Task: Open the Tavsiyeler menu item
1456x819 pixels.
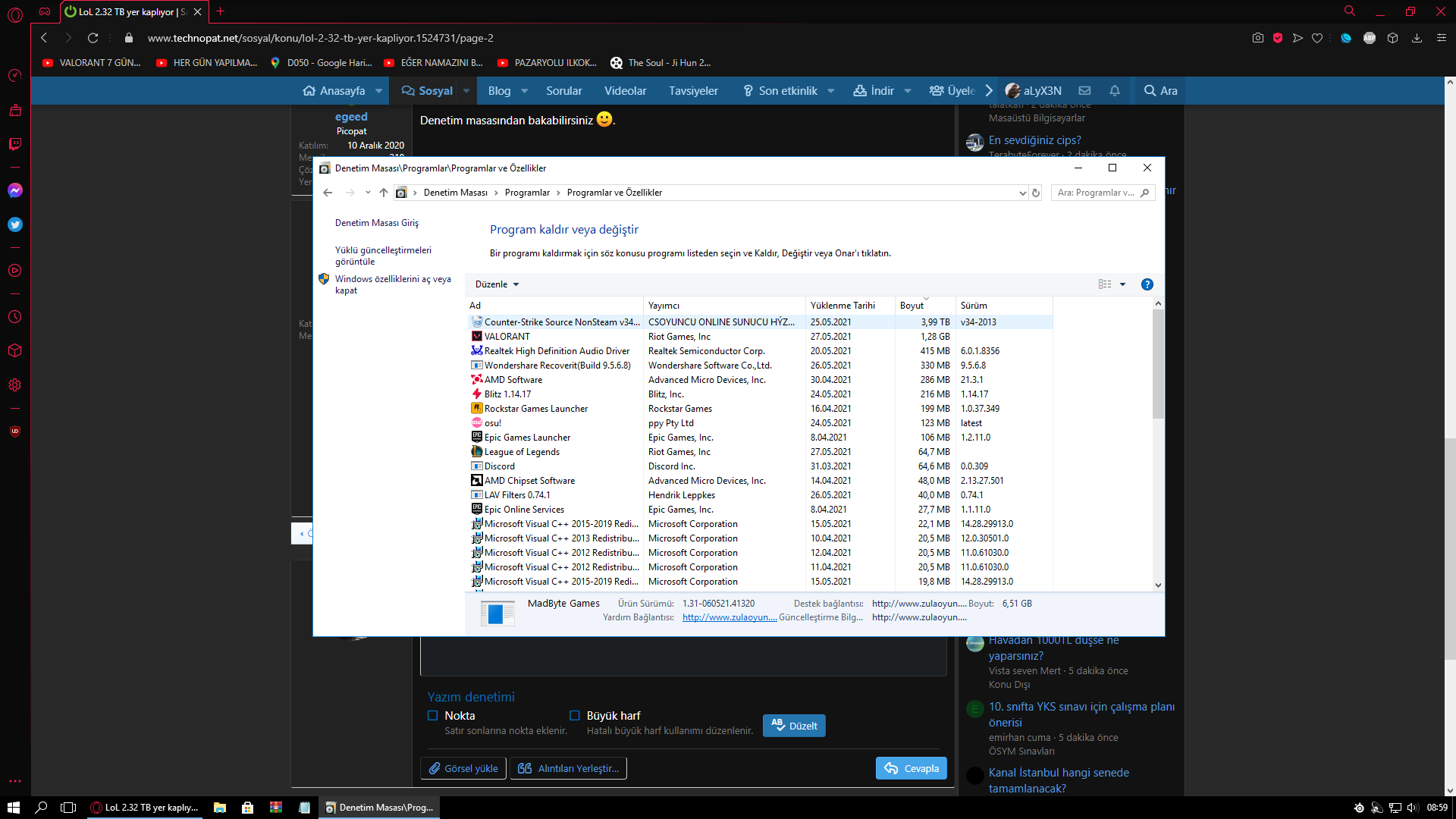Action: [x=693, y=91]
